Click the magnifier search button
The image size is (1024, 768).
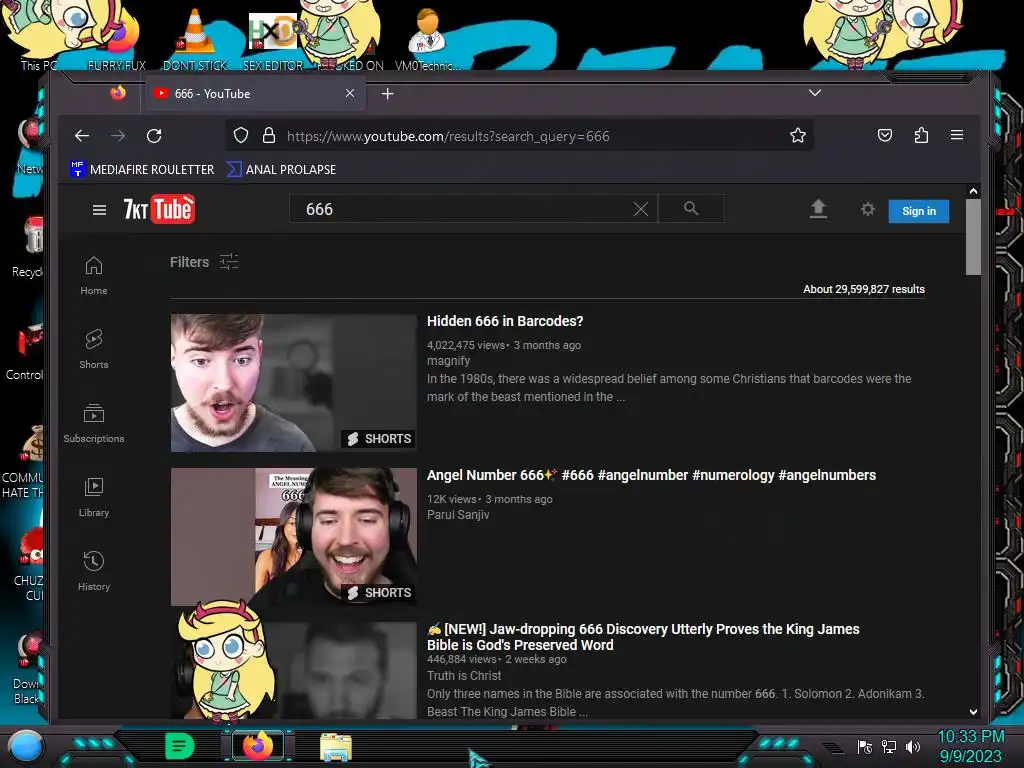[691, 208]
